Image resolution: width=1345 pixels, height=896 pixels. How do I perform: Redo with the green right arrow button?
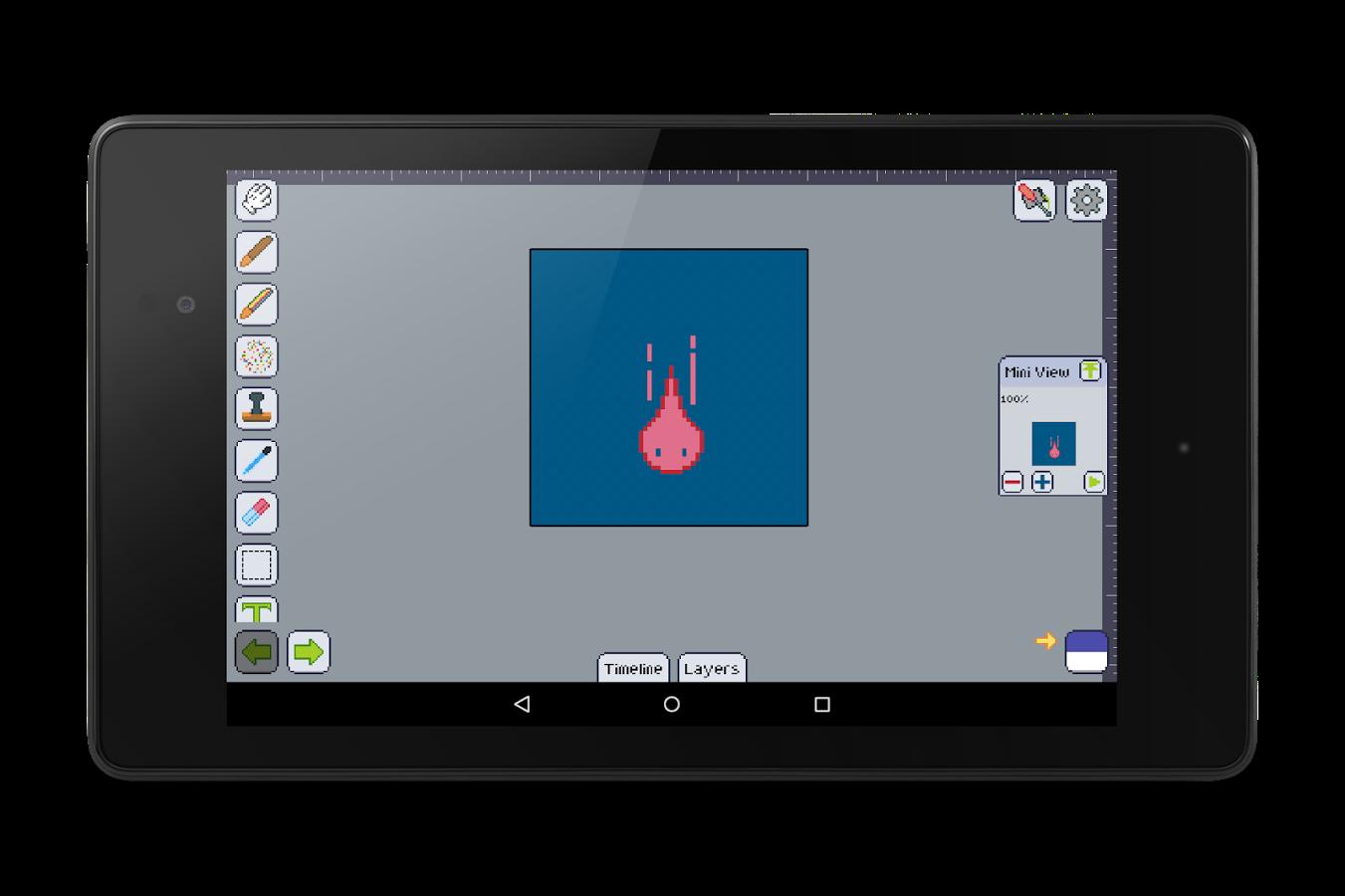309,652
